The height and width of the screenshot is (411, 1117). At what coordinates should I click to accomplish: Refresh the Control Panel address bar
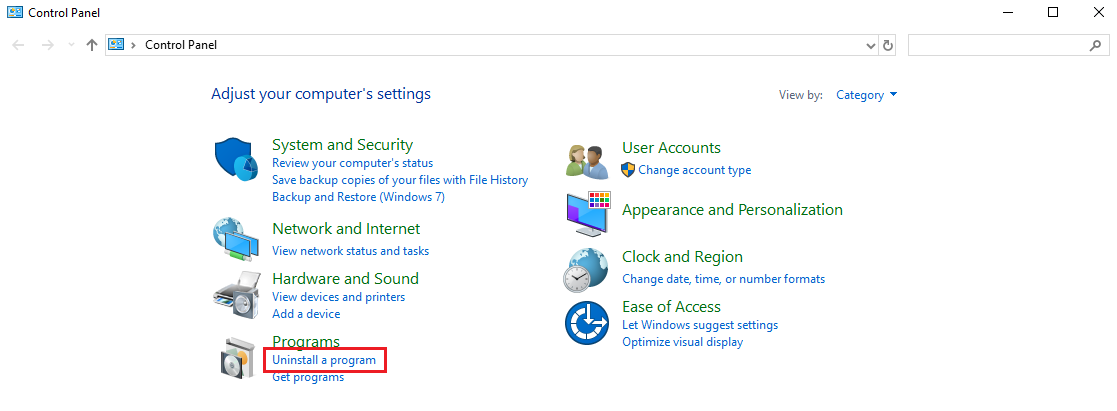(x=888, y=45)
